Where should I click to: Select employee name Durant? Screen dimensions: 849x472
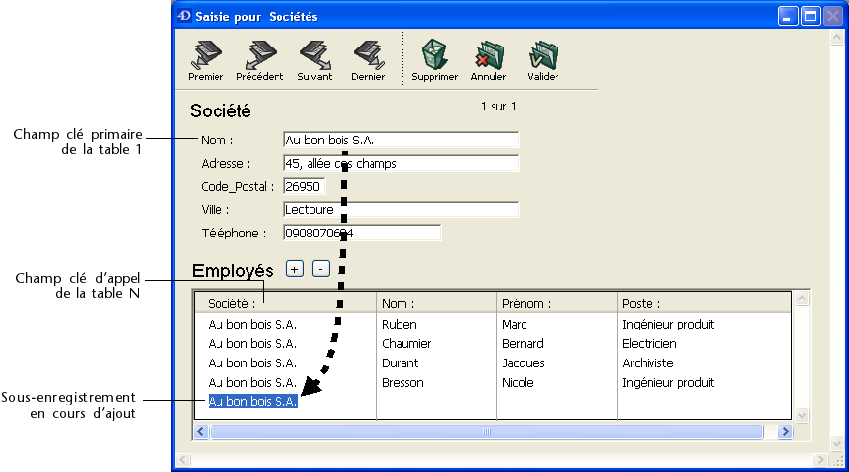pos(400,363)
